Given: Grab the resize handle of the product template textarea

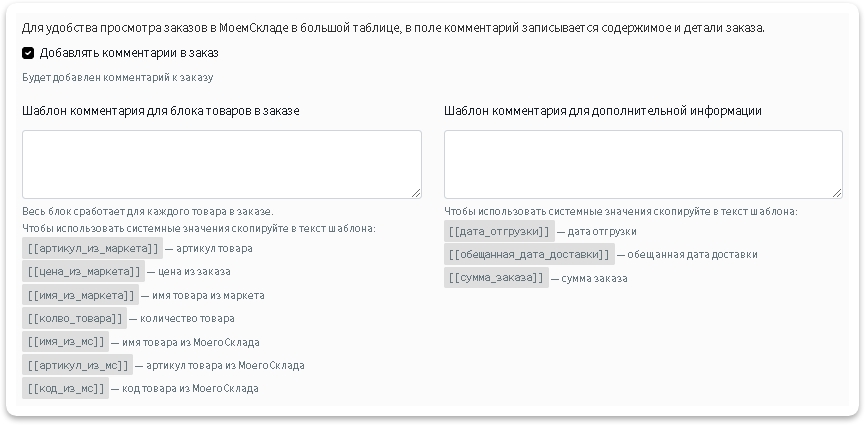Looking at the screenshot, I should (x=416, y=193).
